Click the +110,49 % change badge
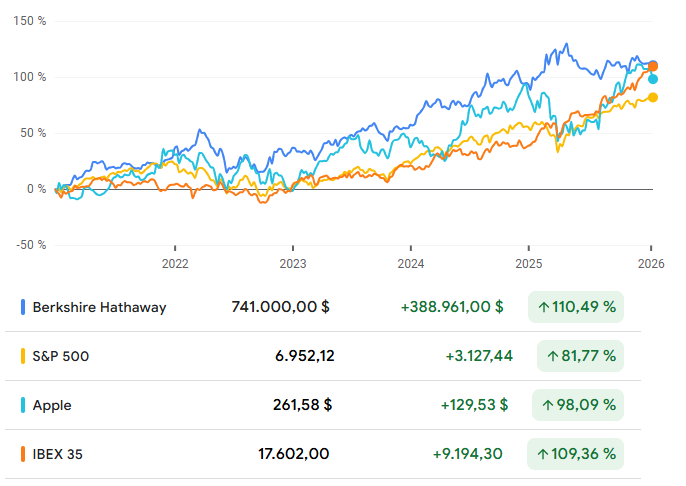Image resolution: width=686 pixels, height=486 pixels. point(576,307)
